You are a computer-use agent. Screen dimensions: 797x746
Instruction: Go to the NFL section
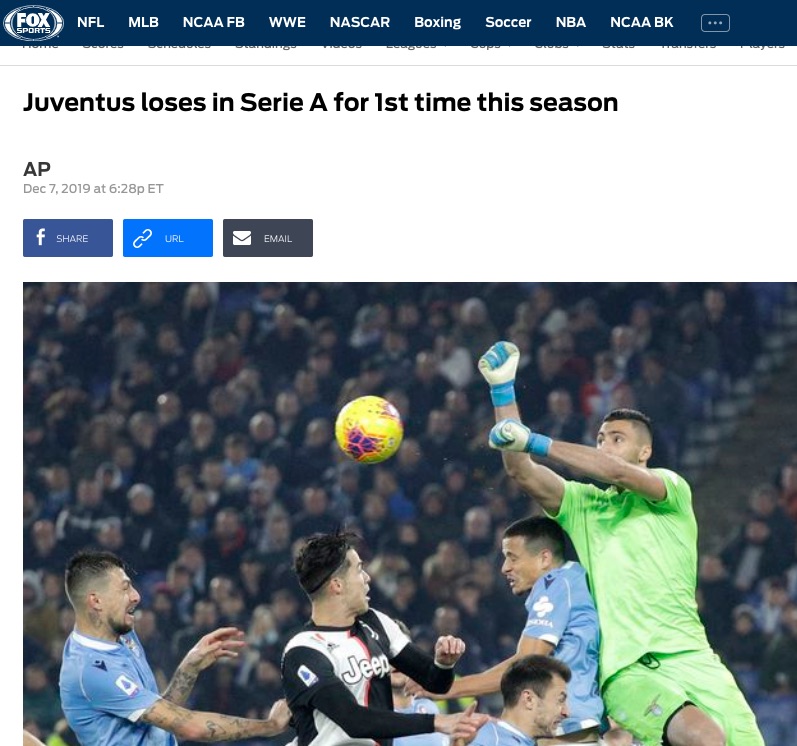(90, 22)
